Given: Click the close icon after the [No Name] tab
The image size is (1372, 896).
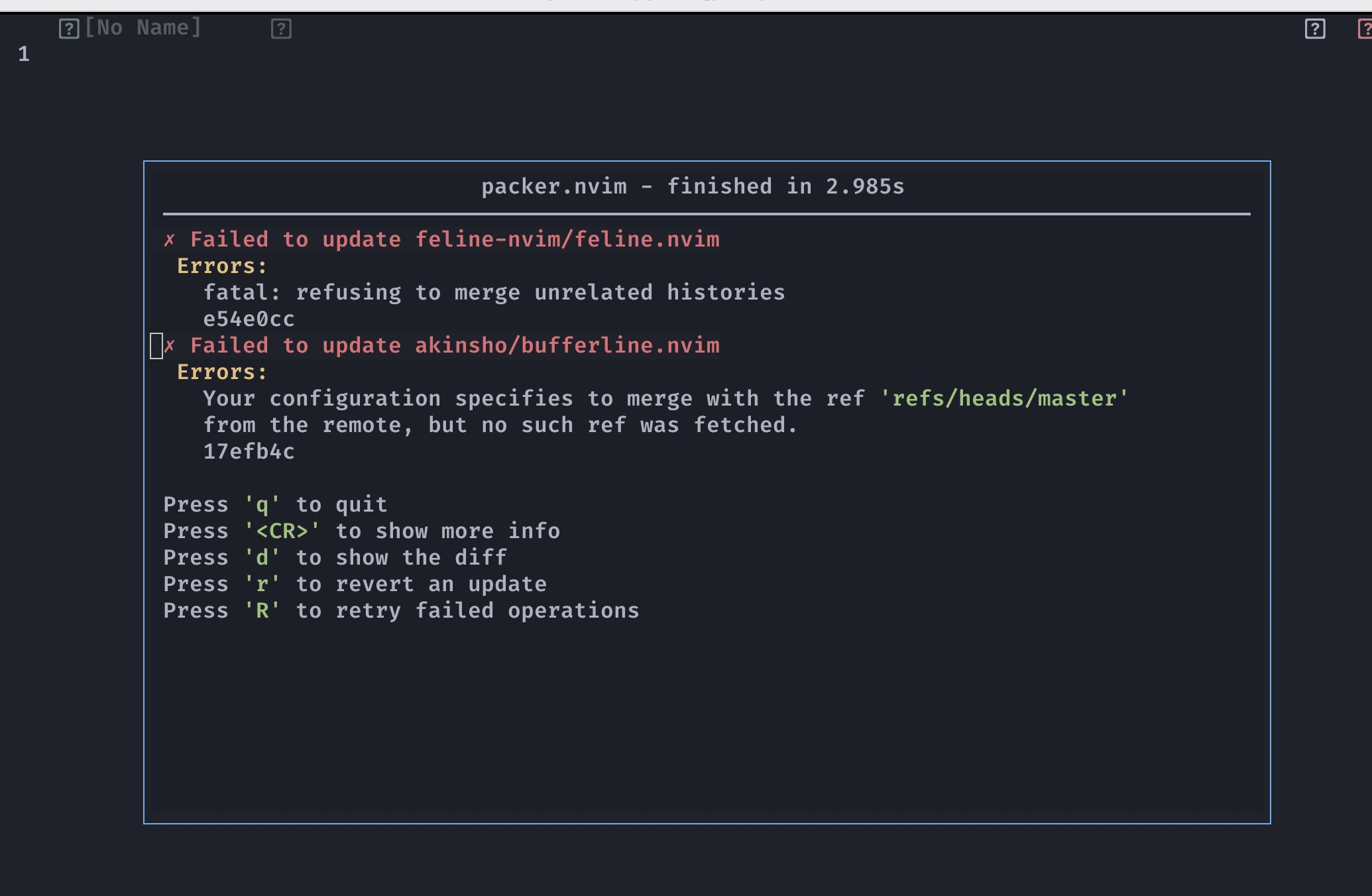Looking at the screenshot, I should click(x=280, y=29).
